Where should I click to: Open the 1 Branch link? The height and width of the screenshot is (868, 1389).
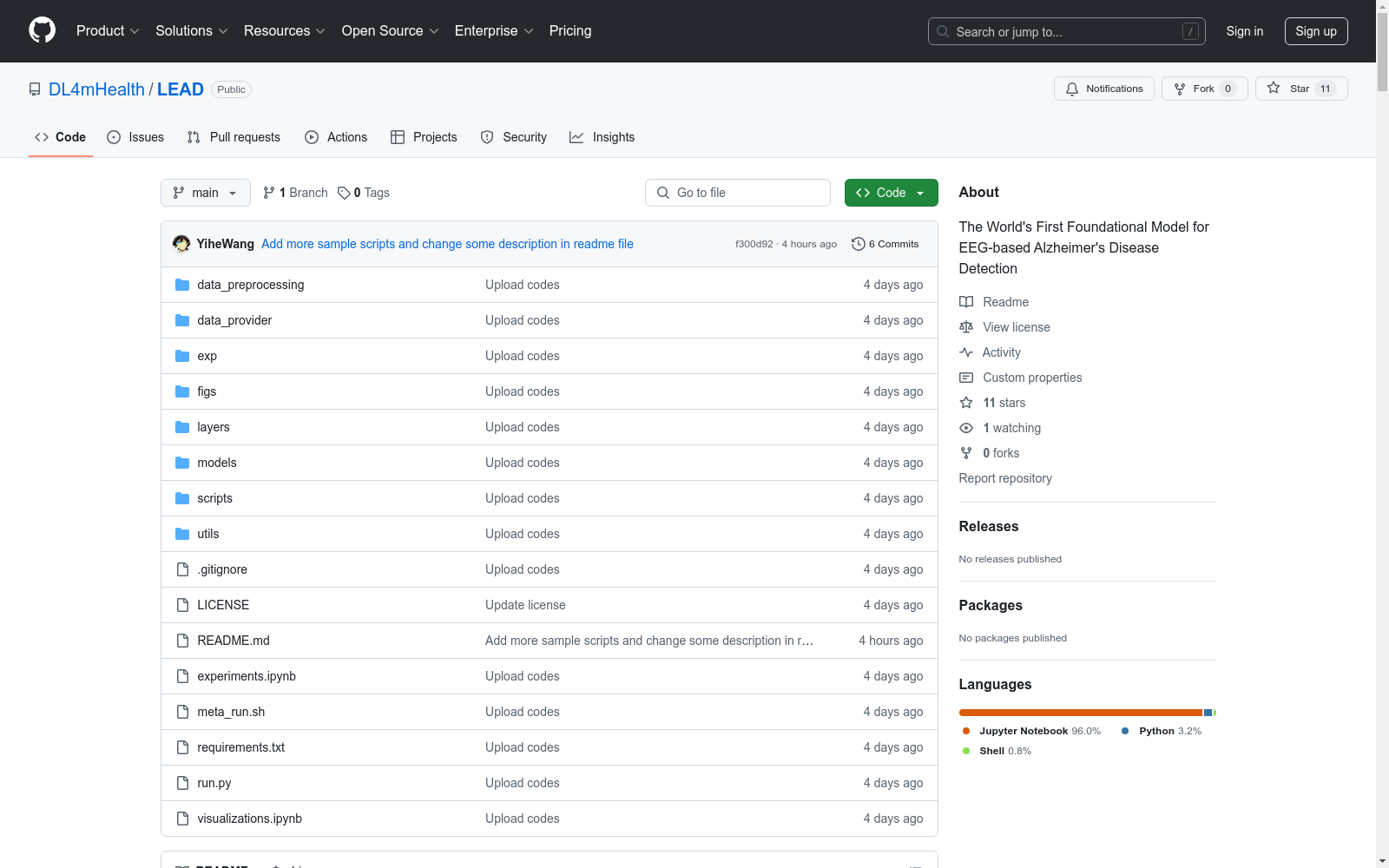point(295,193)
